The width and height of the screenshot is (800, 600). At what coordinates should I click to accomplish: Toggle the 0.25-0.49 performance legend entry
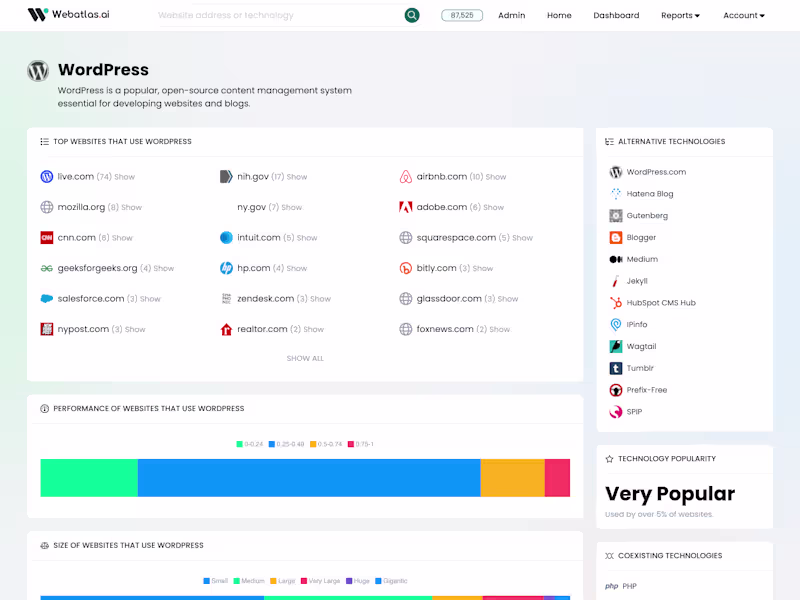[x=286, y=444]
